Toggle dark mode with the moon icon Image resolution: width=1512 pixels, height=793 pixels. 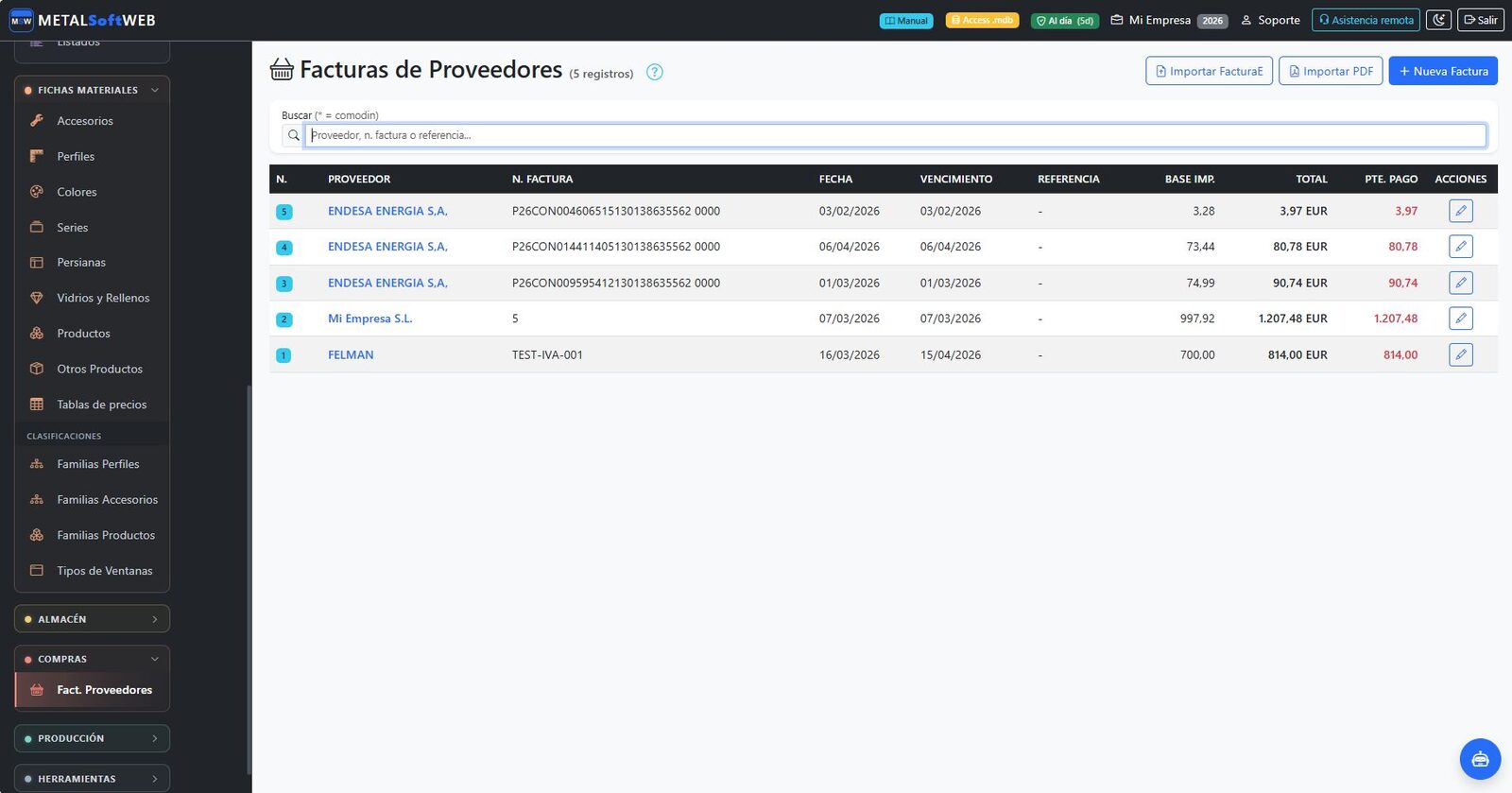click(1438, 20)
